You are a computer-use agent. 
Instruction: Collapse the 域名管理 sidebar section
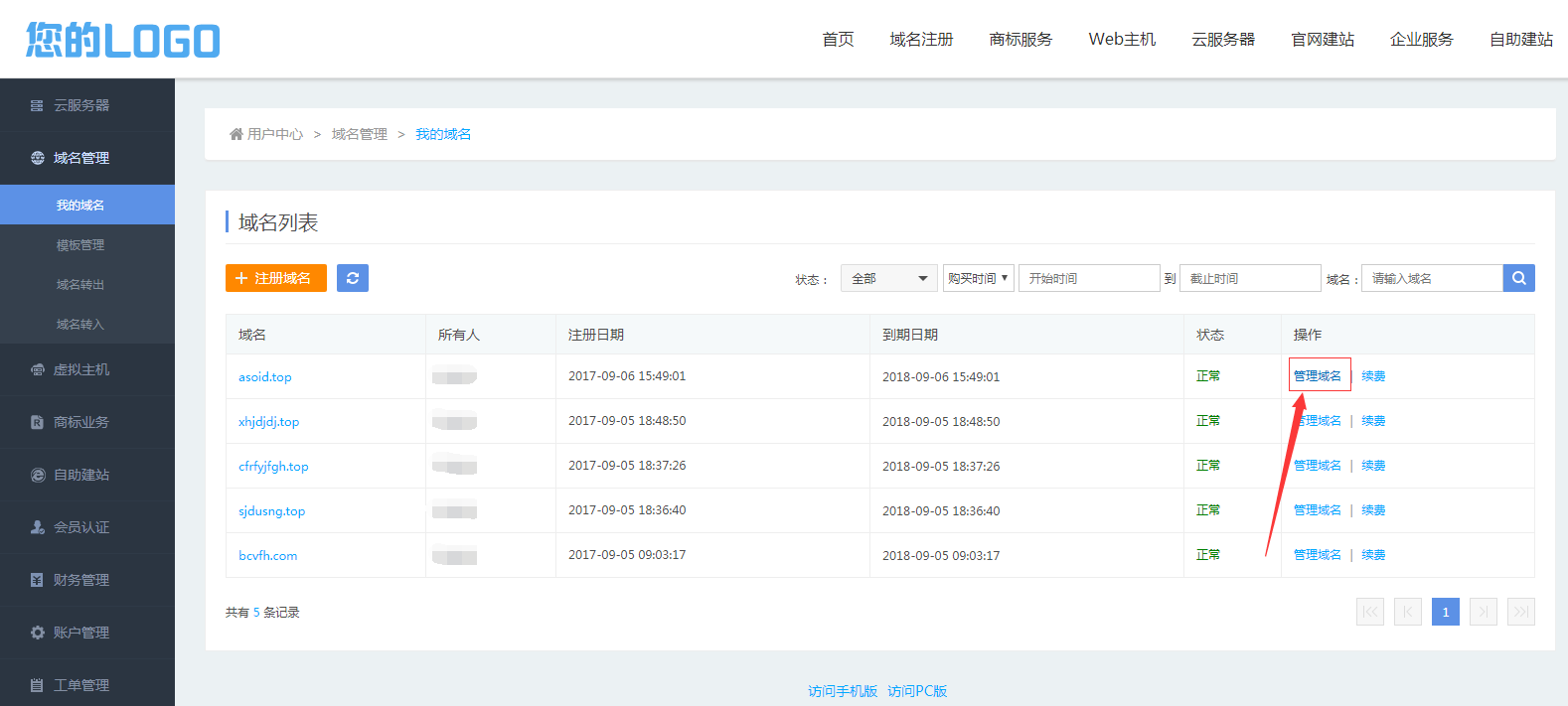click(81, 158)
